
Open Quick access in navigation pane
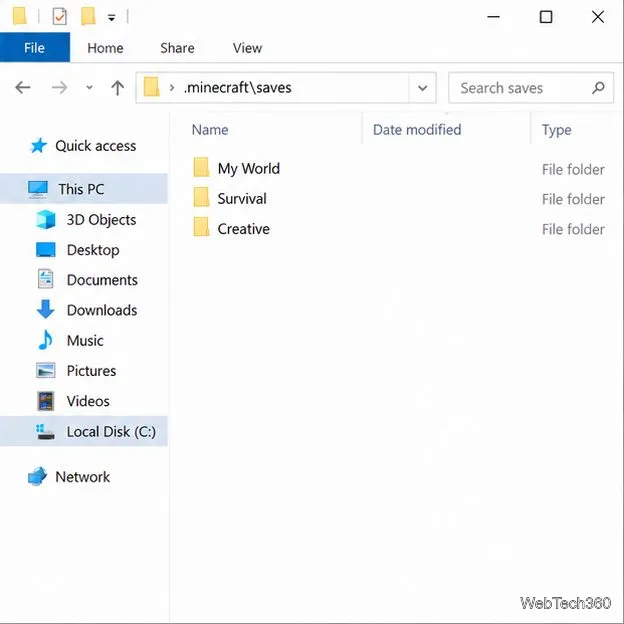point(96,146)
